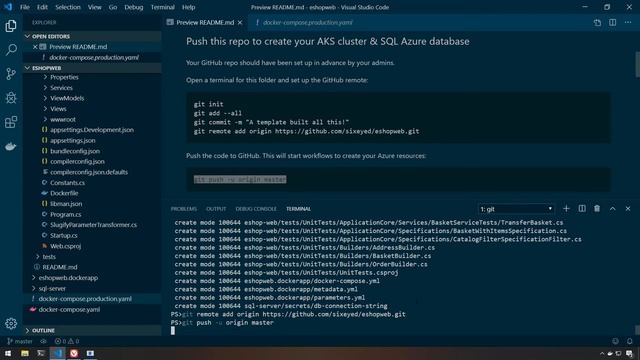Click the highlighted git push command

[240, 179]
